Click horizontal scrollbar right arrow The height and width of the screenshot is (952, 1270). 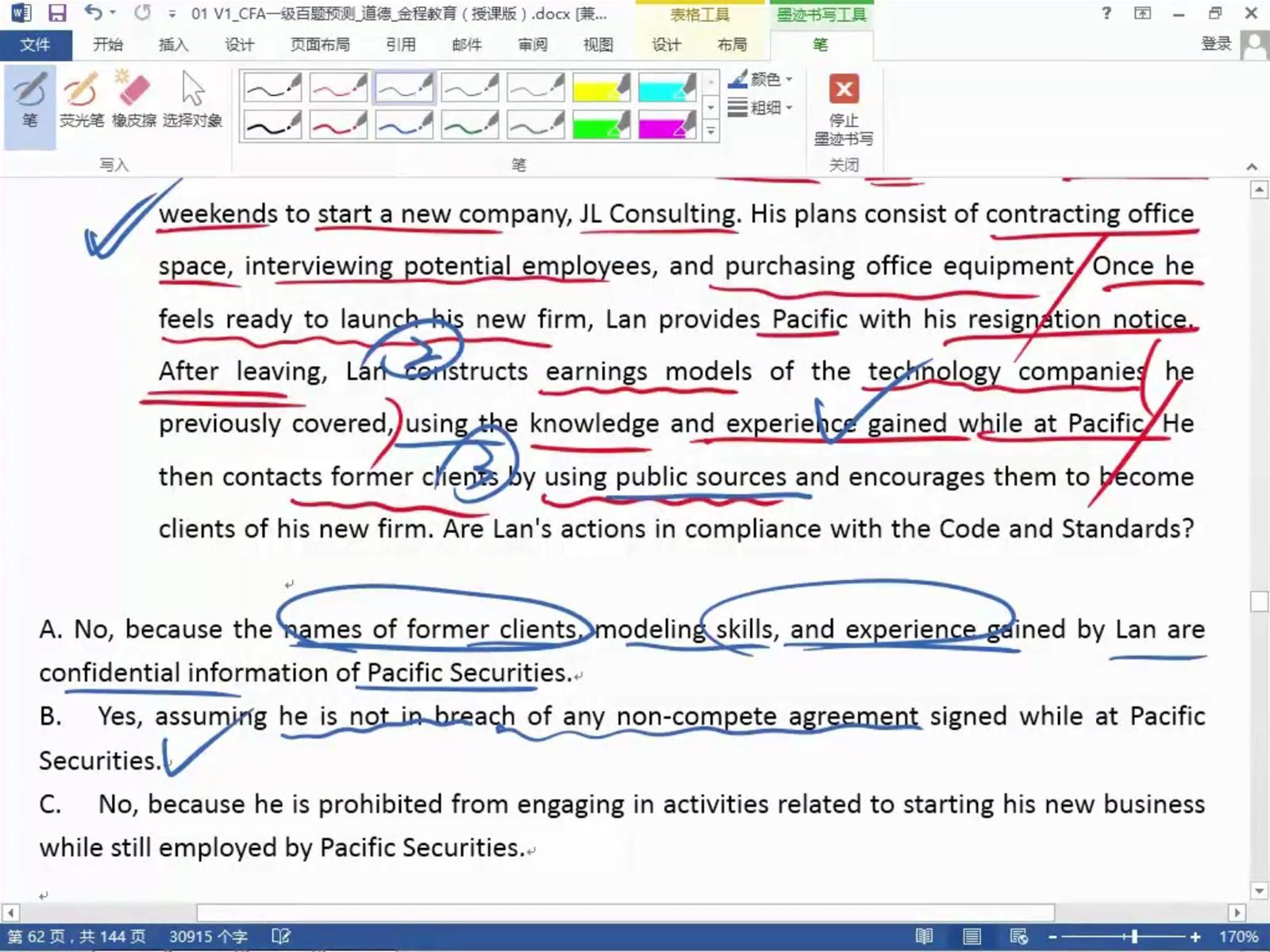[x=1237, y=913]
